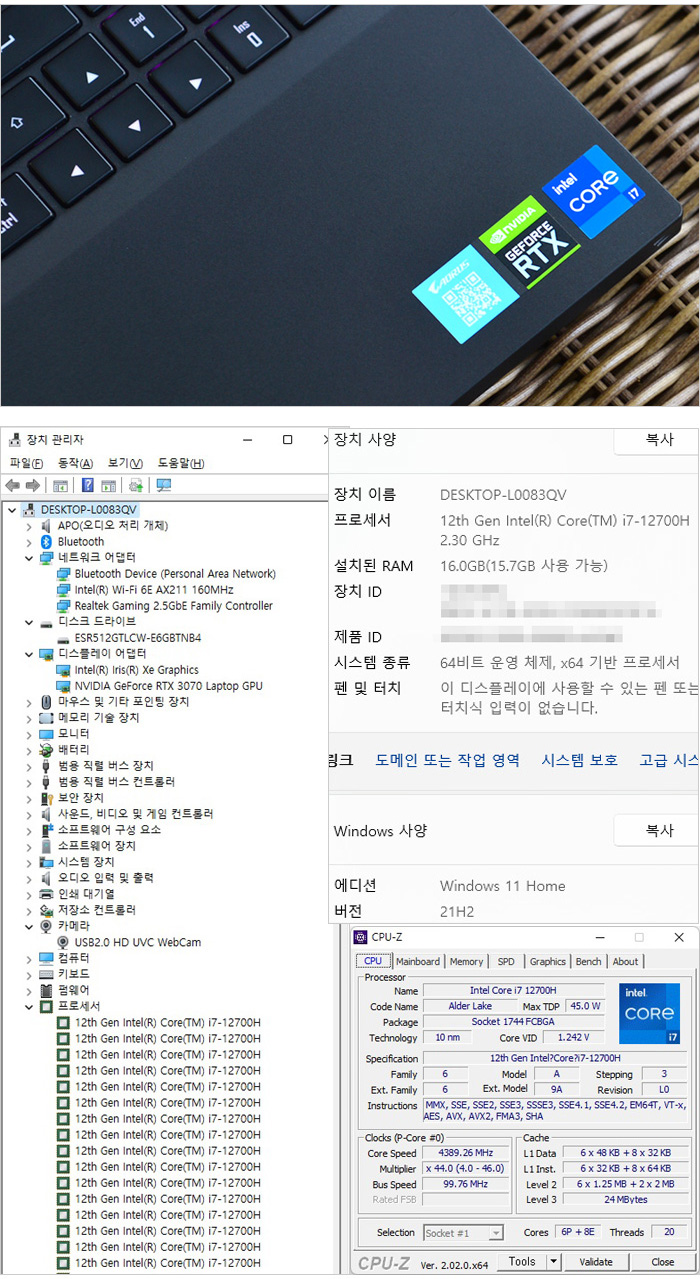Click the 오디오 입력 및 출력 icon
Screen dimensions: 700x1279
[46, 877]
